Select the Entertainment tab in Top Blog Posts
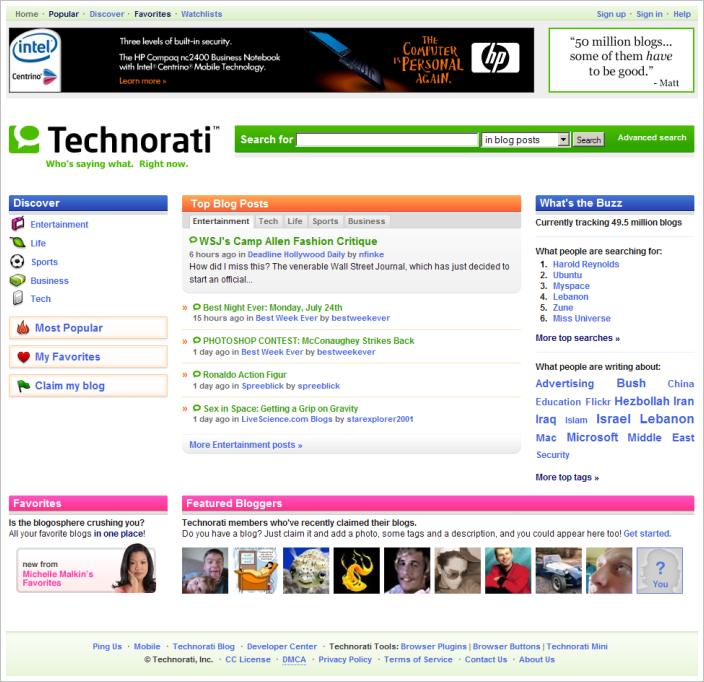Screen dimensions: 704x682 220,221
